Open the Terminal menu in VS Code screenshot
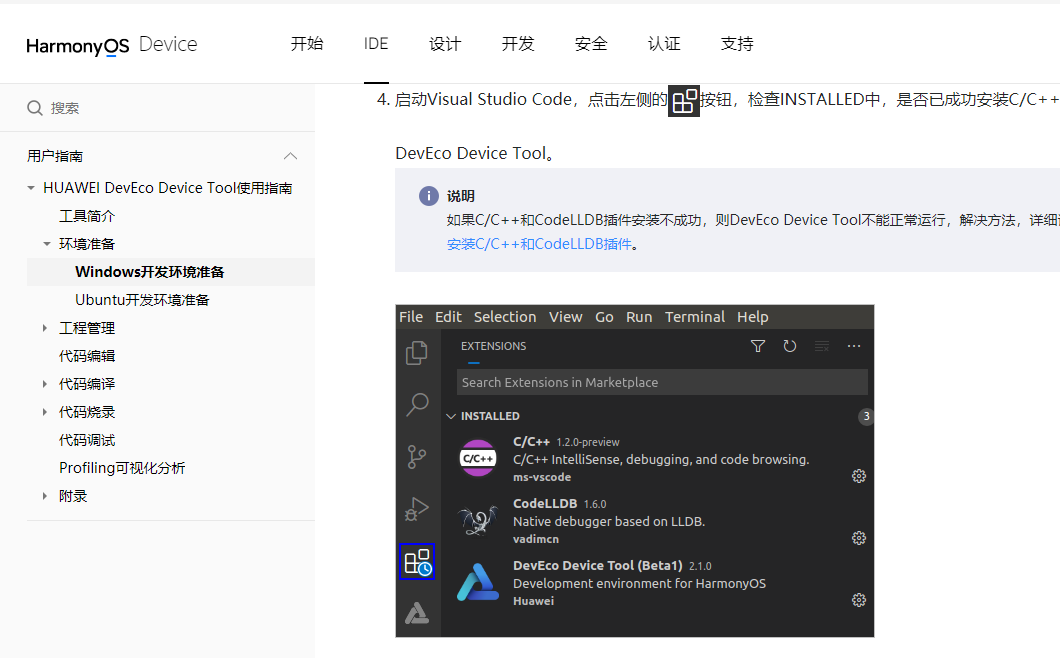Viewport: 1060px width, 658px height. tap(695, 317)
